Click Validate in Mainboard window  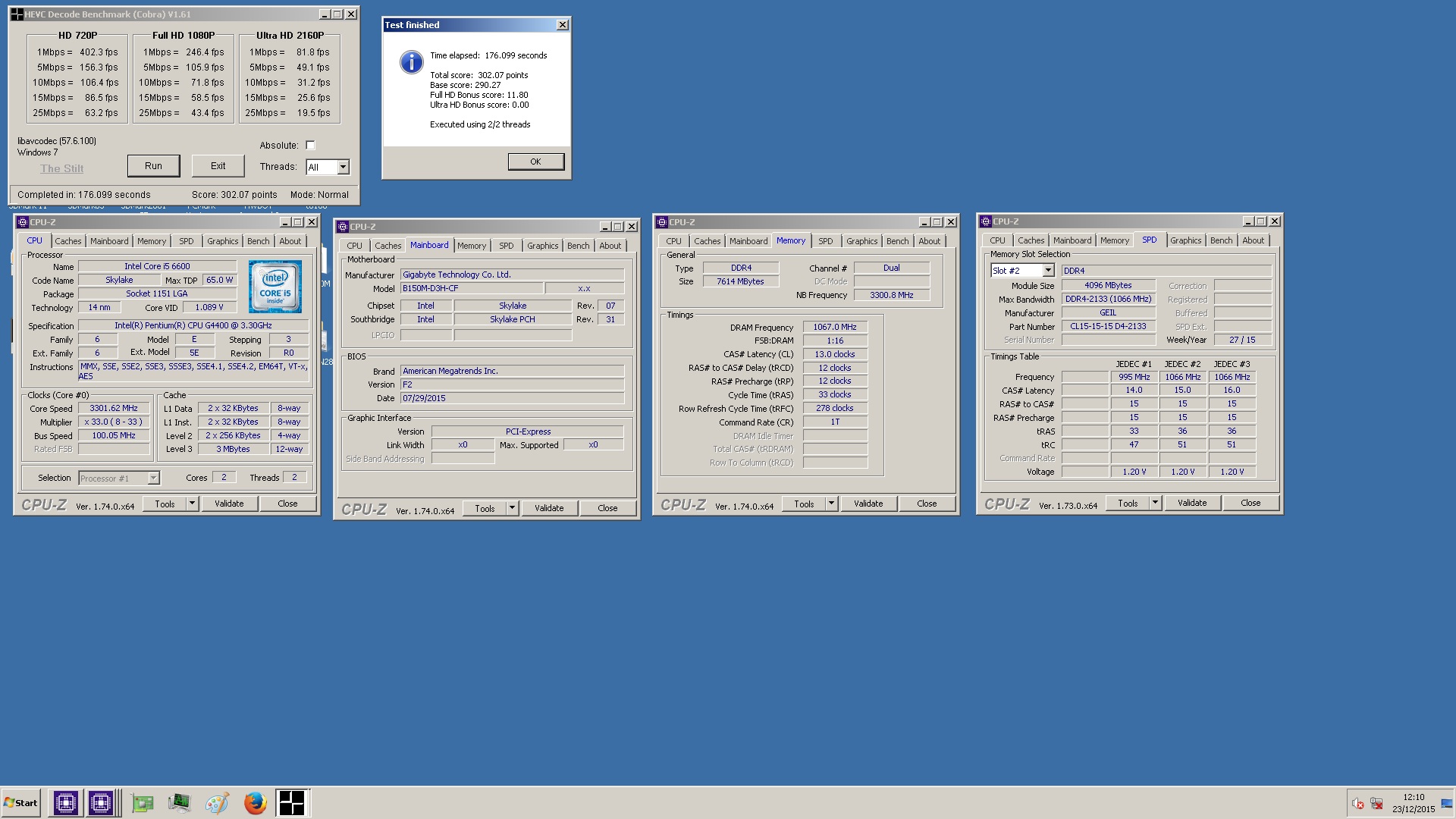click(549, 508)
